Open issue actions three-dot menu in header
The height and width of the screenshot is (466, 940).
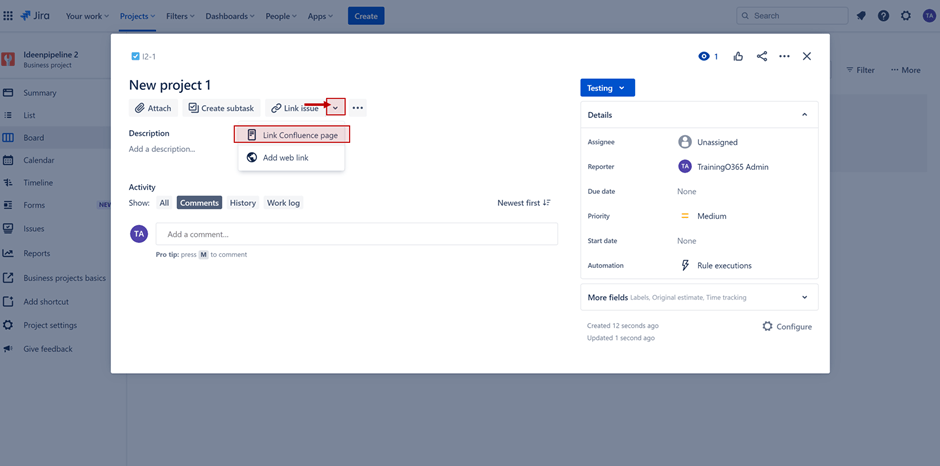(784, 56)
